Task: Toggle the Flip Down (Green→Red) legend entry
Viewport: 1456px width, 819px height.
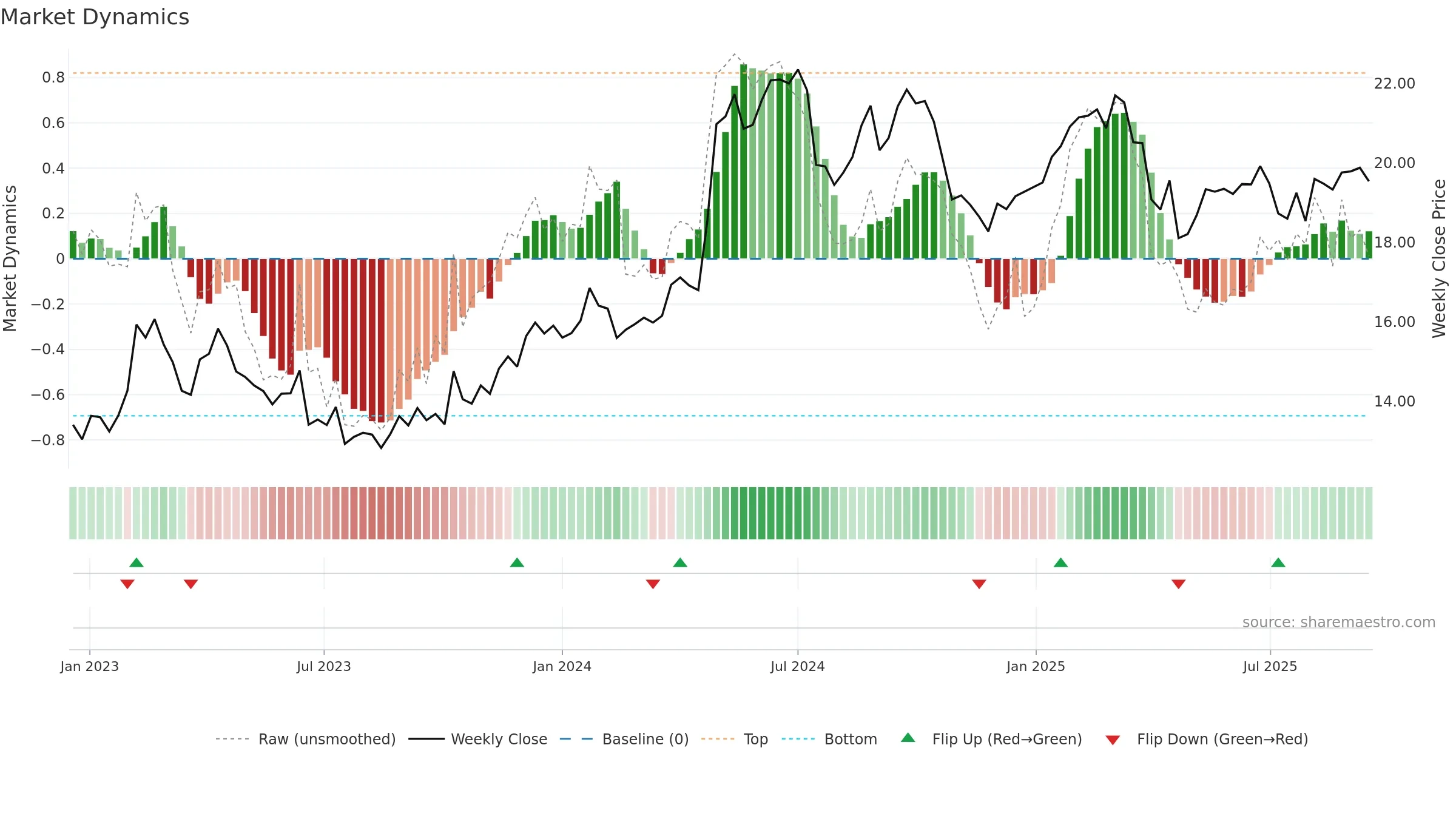Action: tap(1207, 739)
